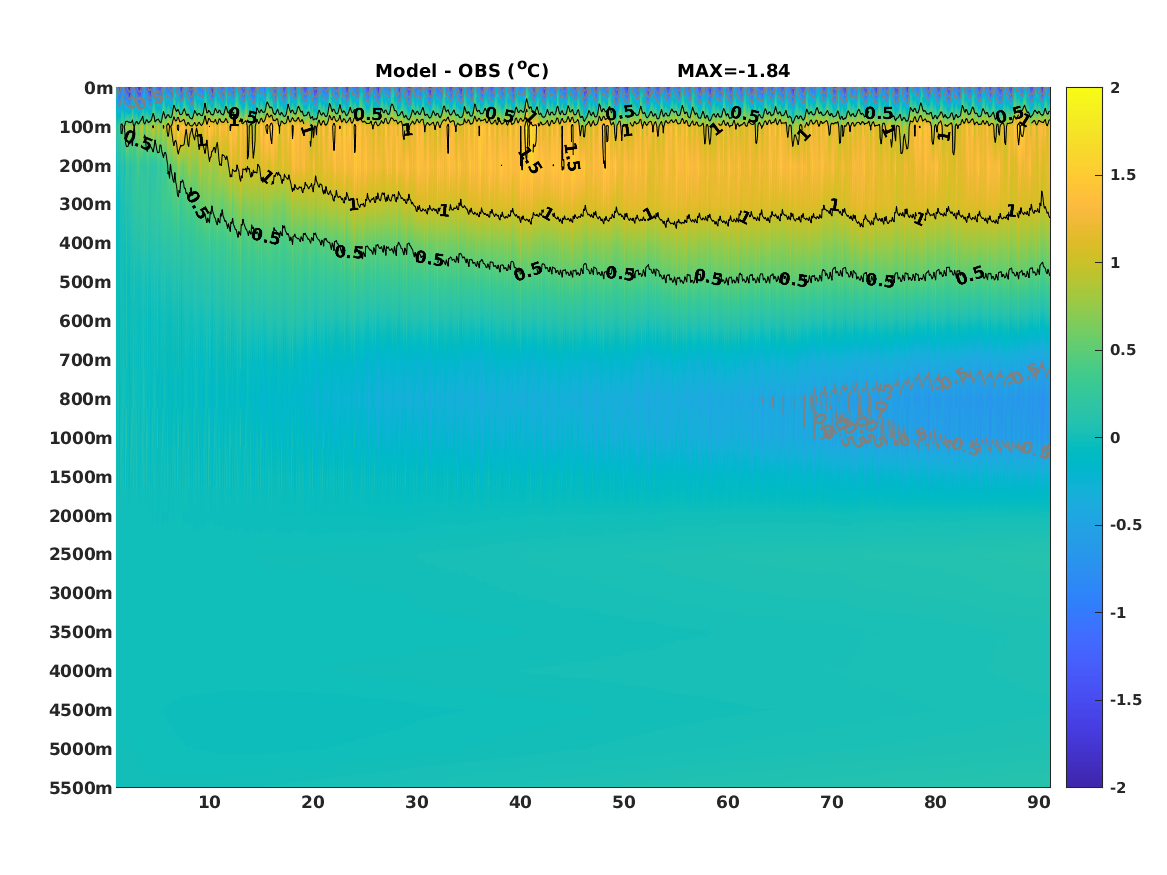The width and height of the screenshot is (1167, 875).
Task: Click the x-axis tick label 10
Action: [209, 802]
